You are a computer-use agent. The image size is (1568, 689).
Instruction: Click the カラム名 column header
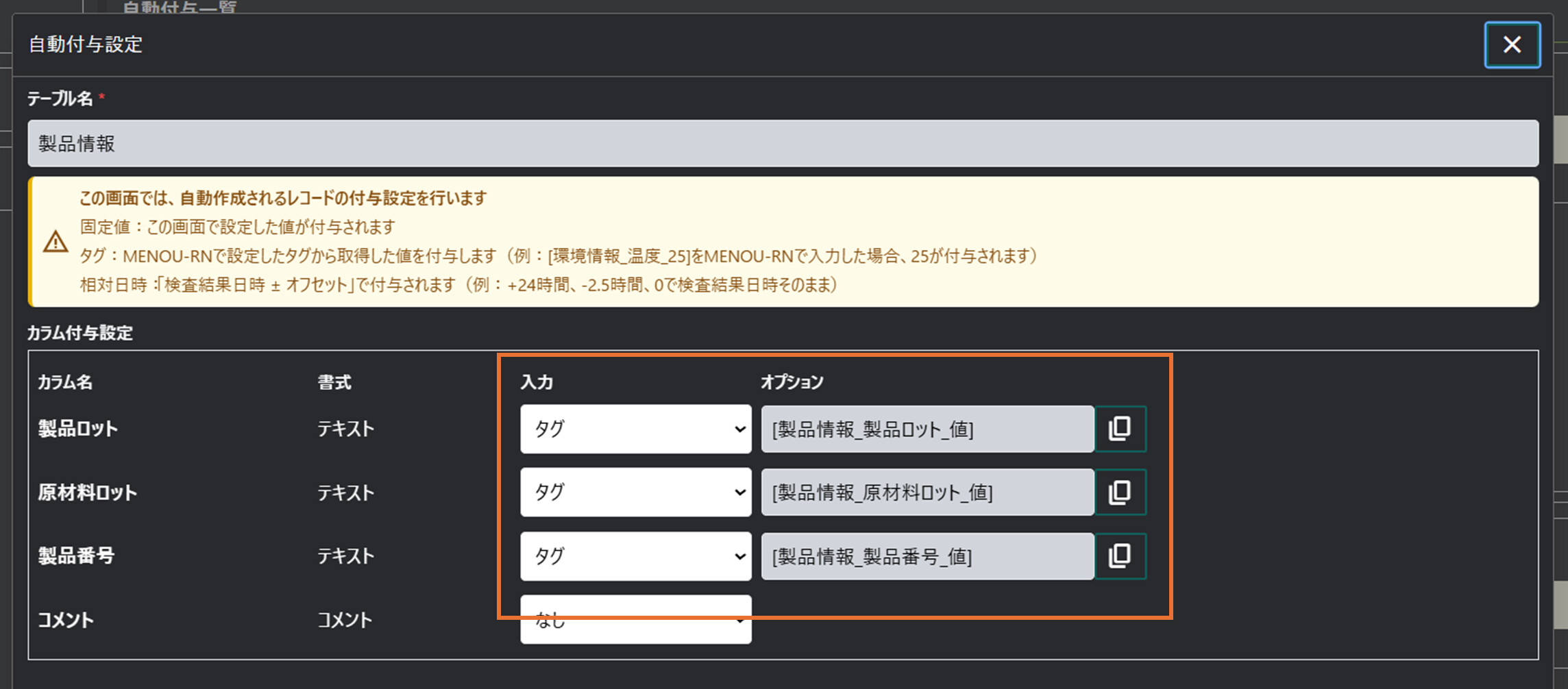click(65, 382)
